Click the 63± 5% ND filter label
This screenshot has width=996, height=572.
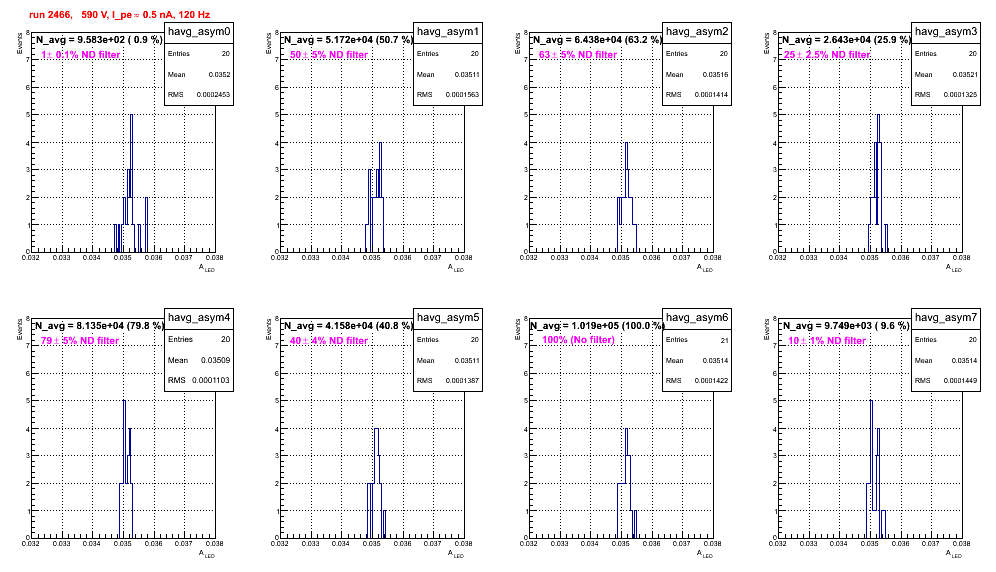click(578, 55)
